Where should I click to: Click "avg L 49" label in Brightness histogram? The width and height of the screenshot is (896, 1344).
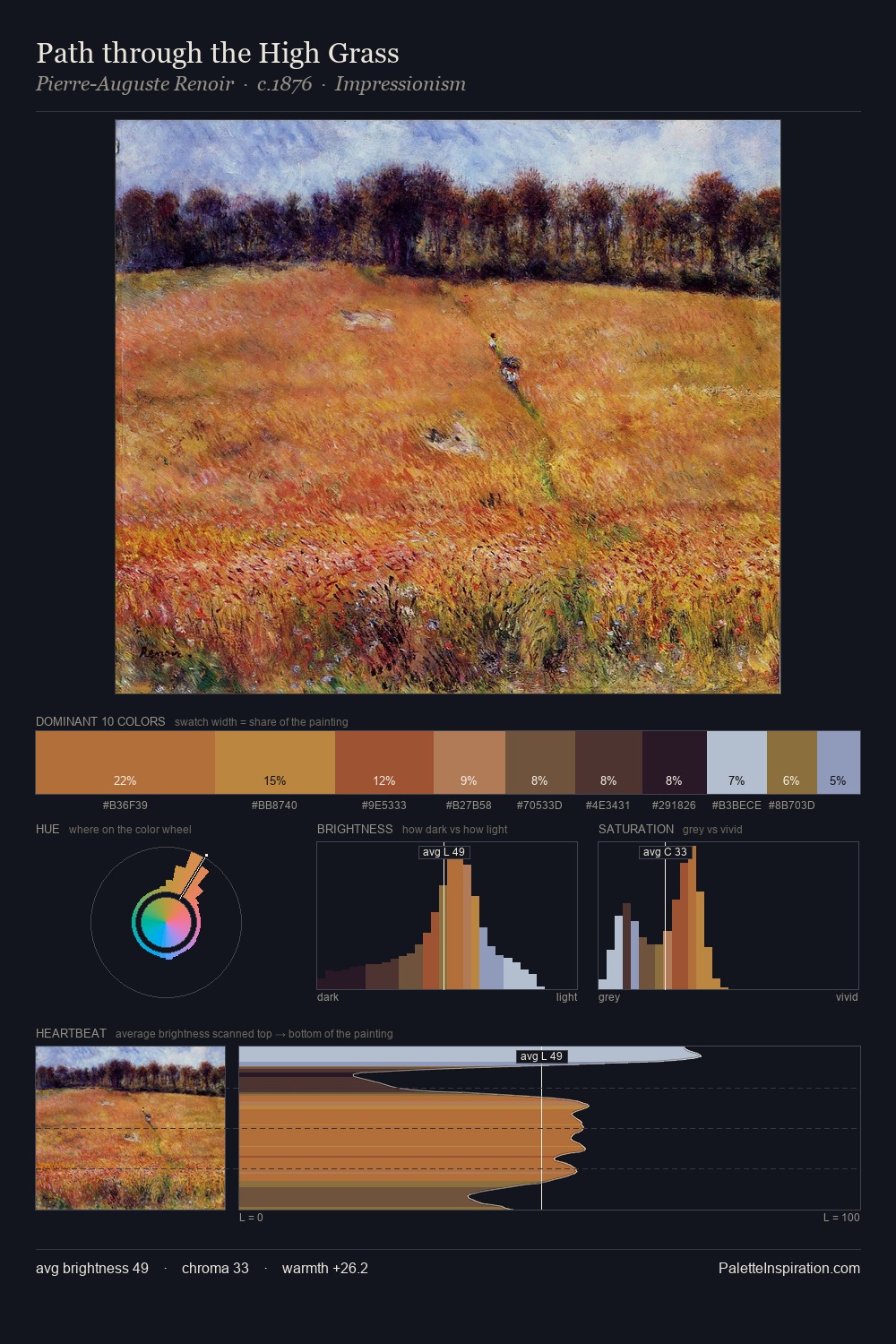(444, 852)
